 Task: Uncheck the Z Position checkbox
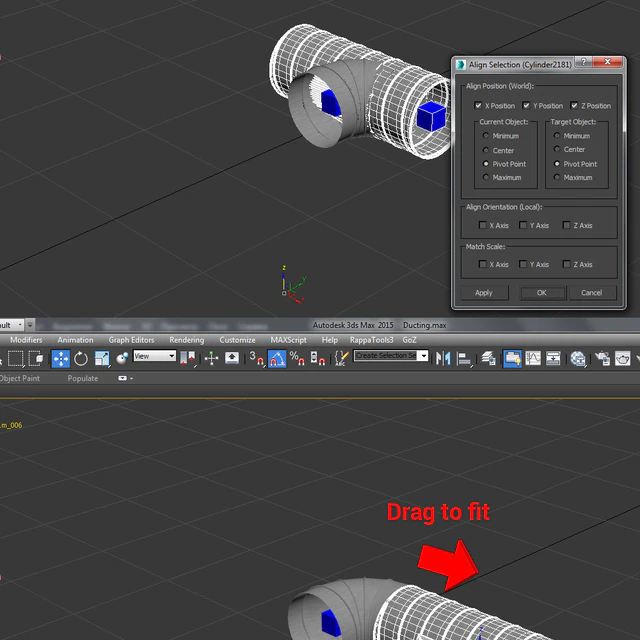pos(574,105)
